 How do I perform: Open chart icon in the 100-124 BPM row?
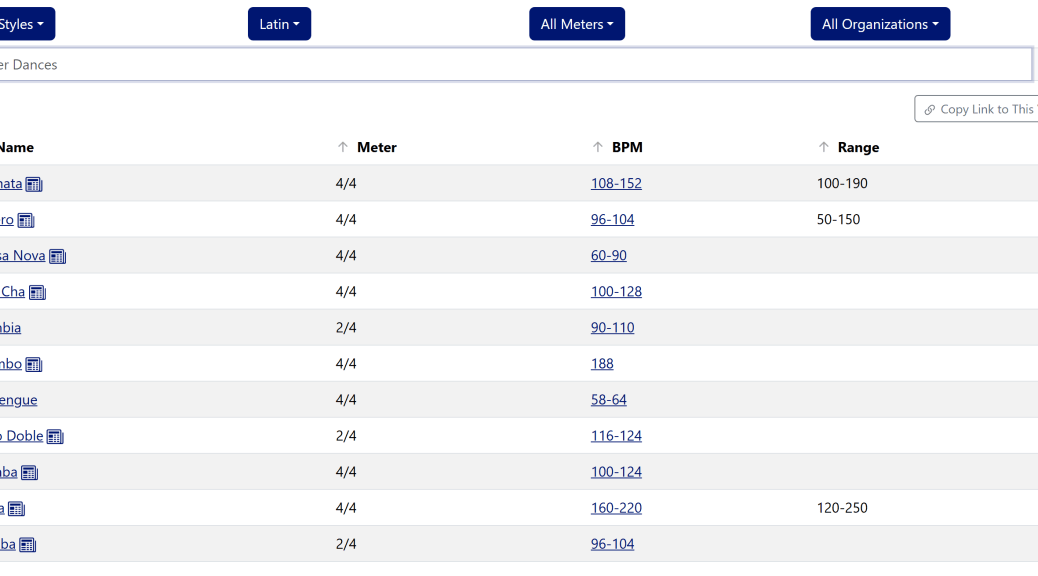[x=29, y=473]
